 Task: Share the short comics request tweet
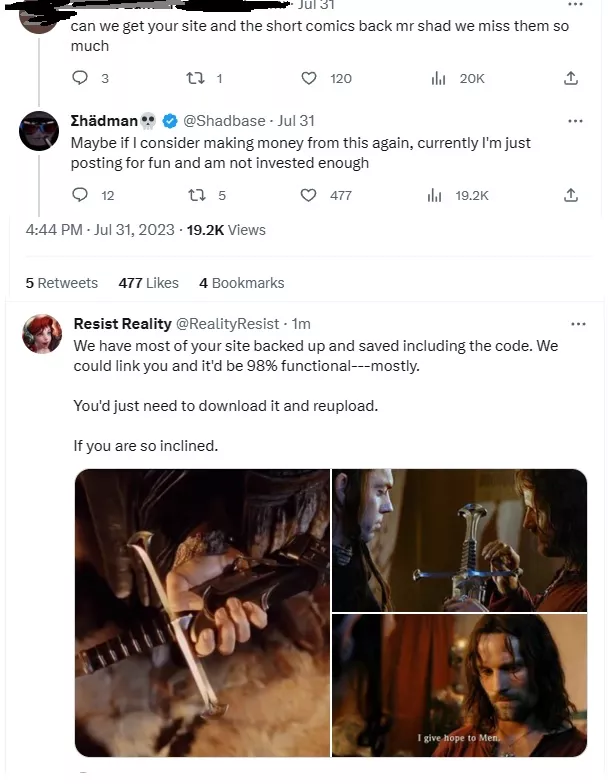click(x=571, y=78)
